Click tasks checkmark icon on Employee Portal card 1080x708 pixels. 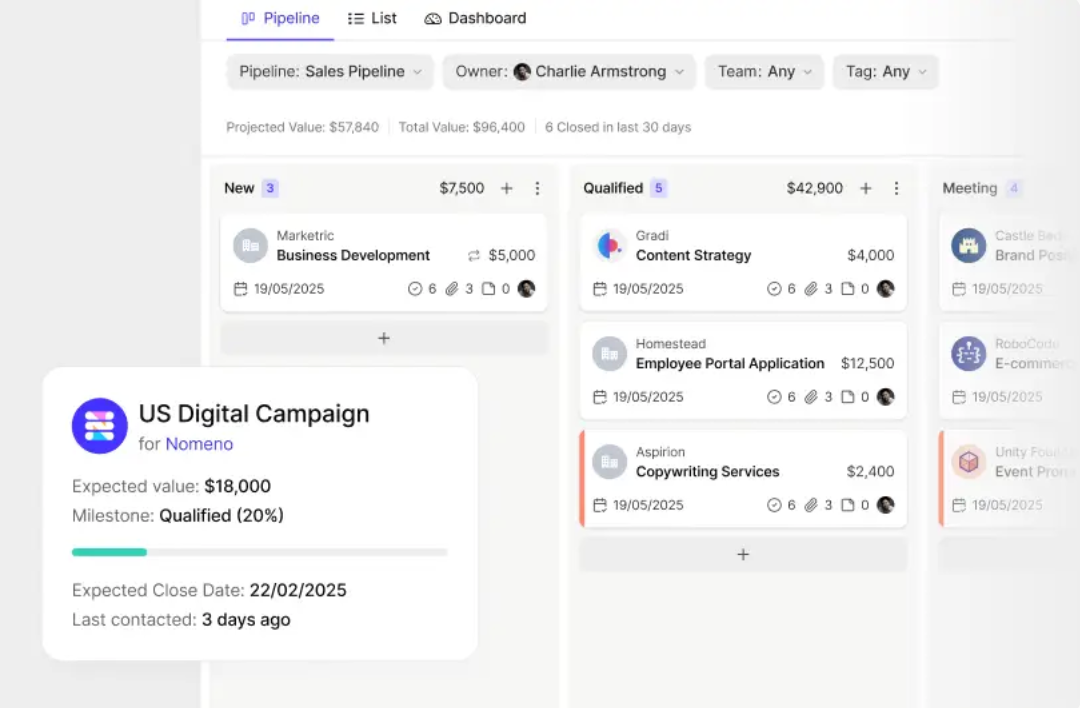(x=774, y=397)
